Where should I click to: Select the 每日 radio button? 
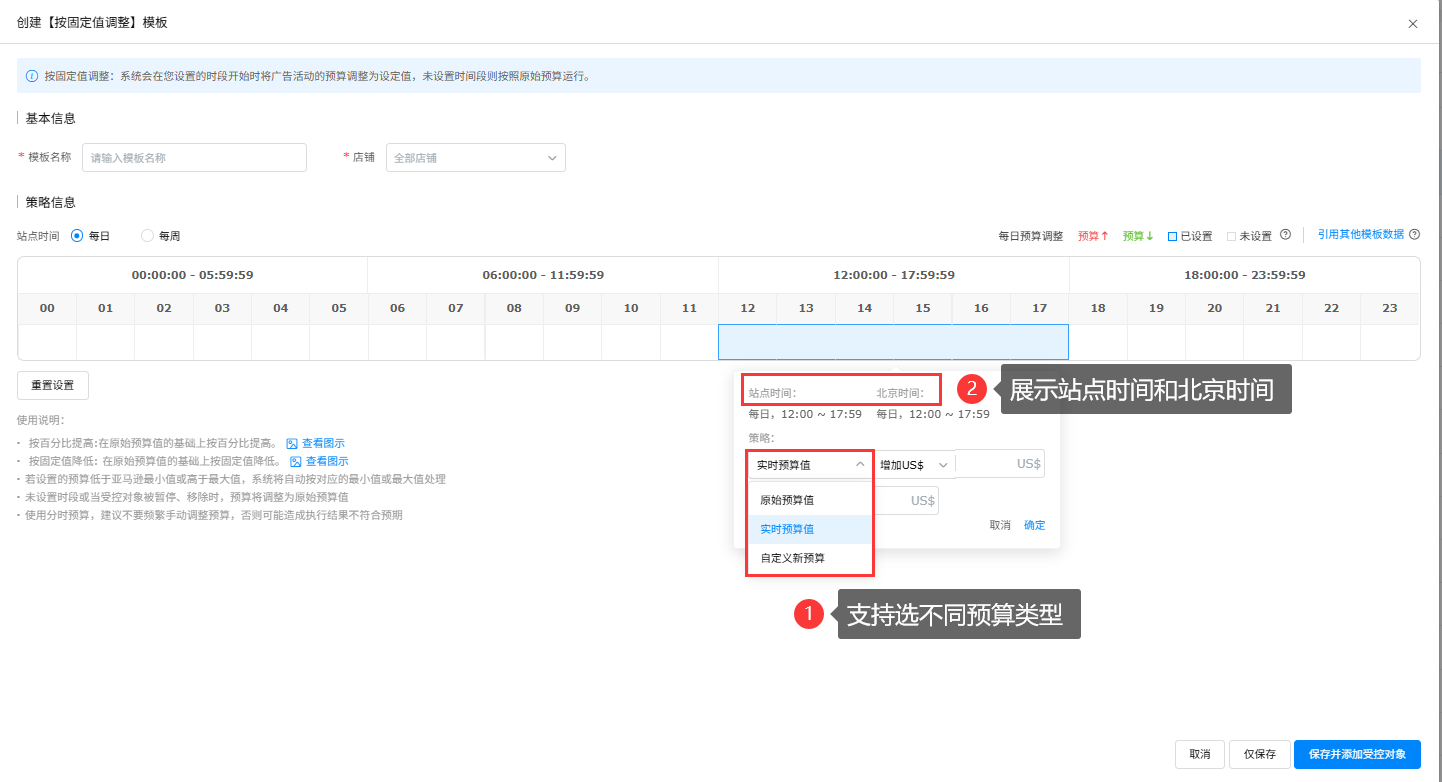click(77, 236)
